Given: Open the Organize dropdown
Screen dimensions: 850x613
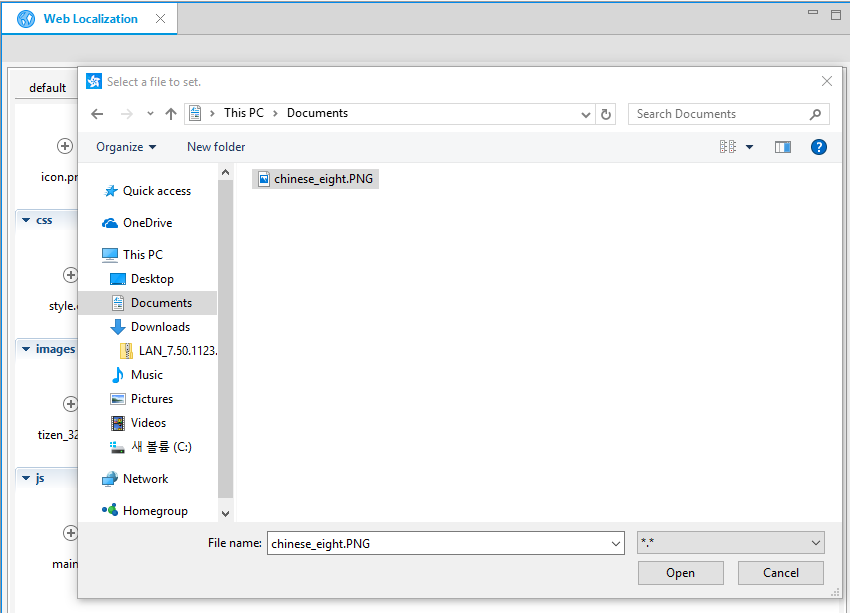Looking at the screenshot, I should [x=125, y=146].
